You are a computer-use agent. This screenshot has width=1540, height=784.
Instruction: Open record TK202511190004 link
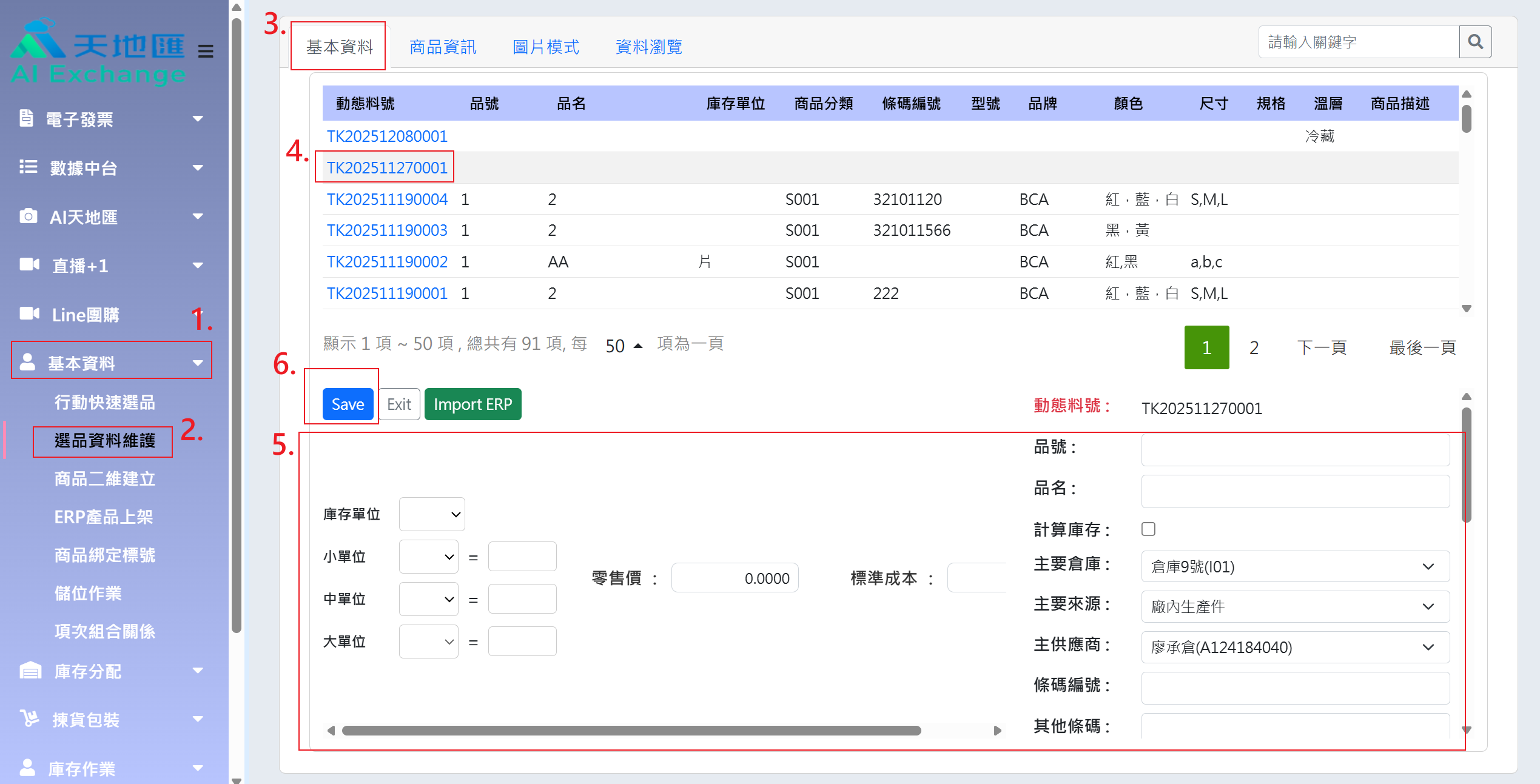387,199
